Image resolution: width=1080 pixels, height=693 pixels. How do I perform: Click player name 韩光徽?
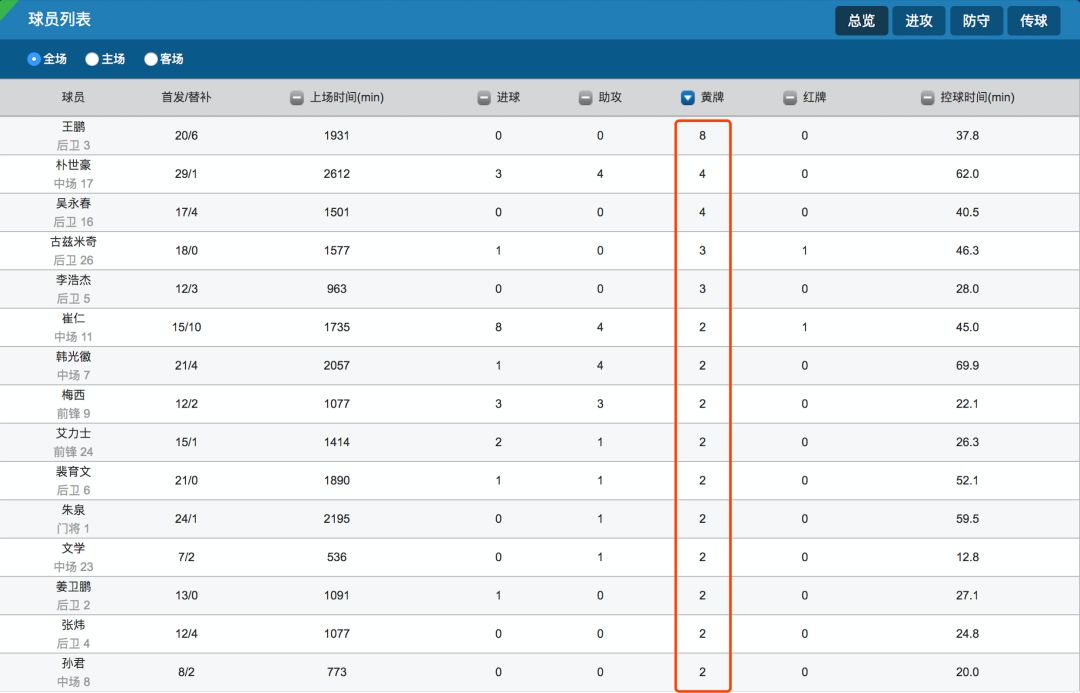[73, 357]
